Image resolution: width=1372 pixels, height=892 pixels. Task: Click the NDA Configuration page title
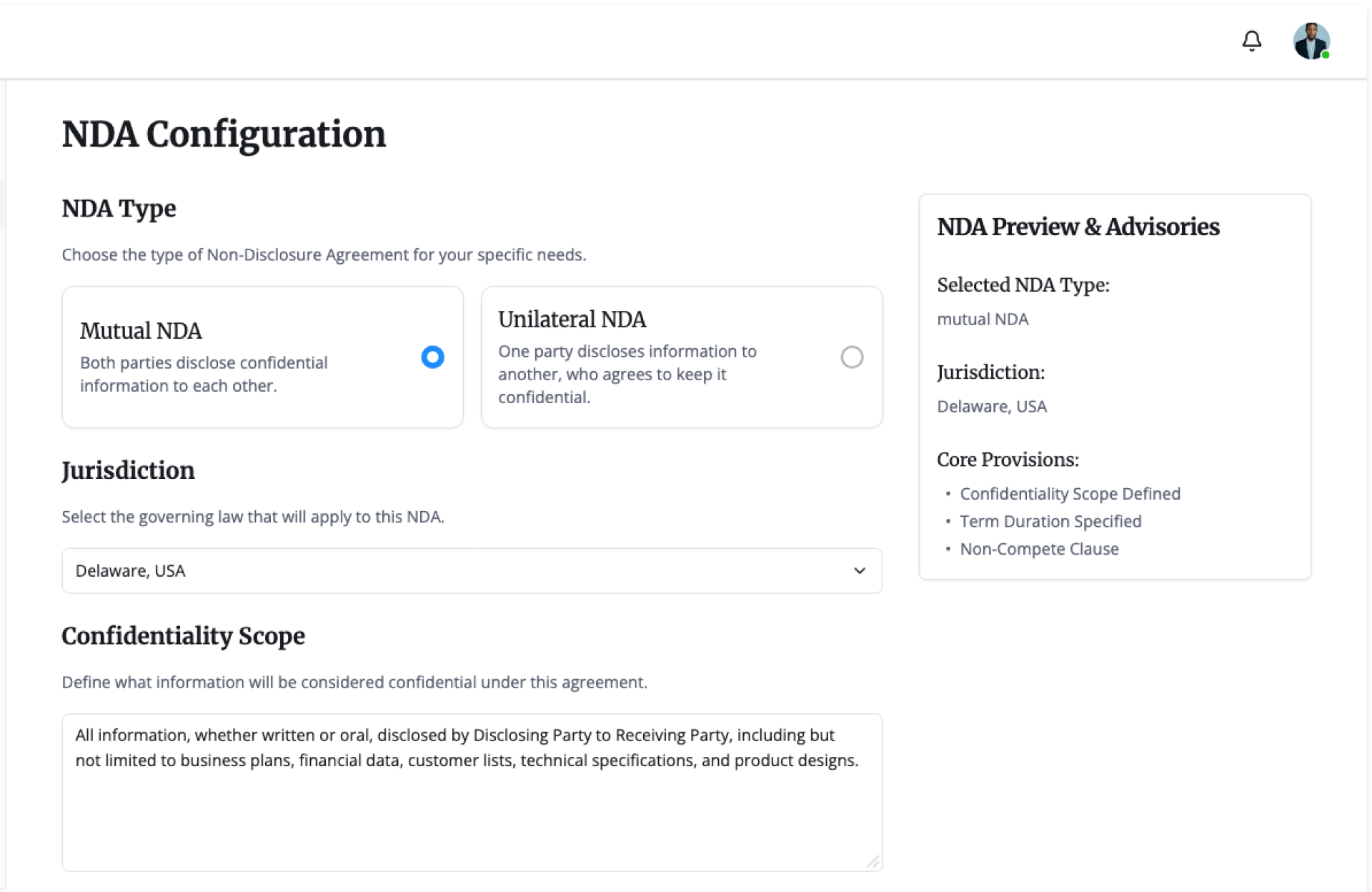(224, 134)
